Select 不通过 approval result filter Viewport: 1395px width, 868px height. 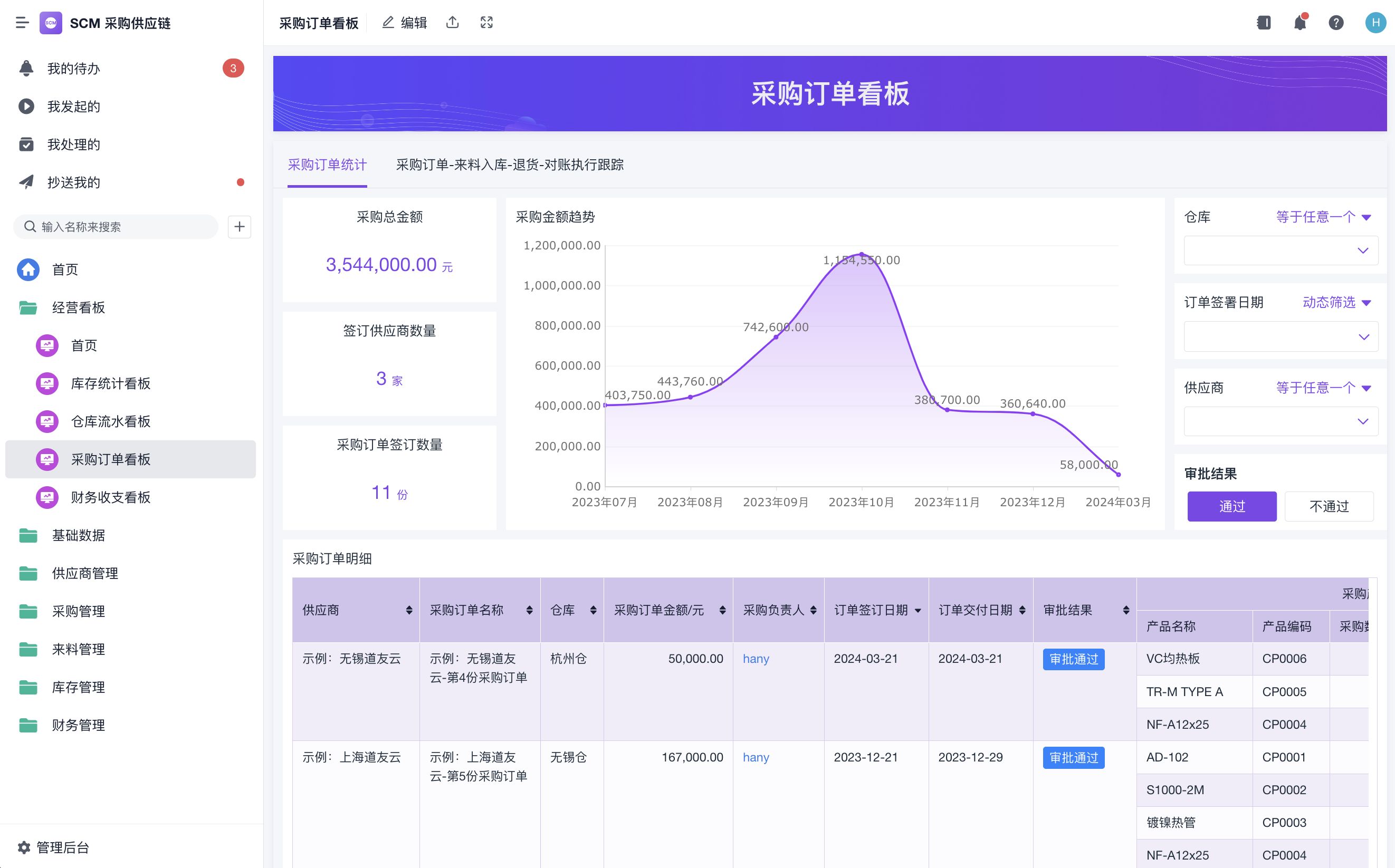coord(1329,506)
